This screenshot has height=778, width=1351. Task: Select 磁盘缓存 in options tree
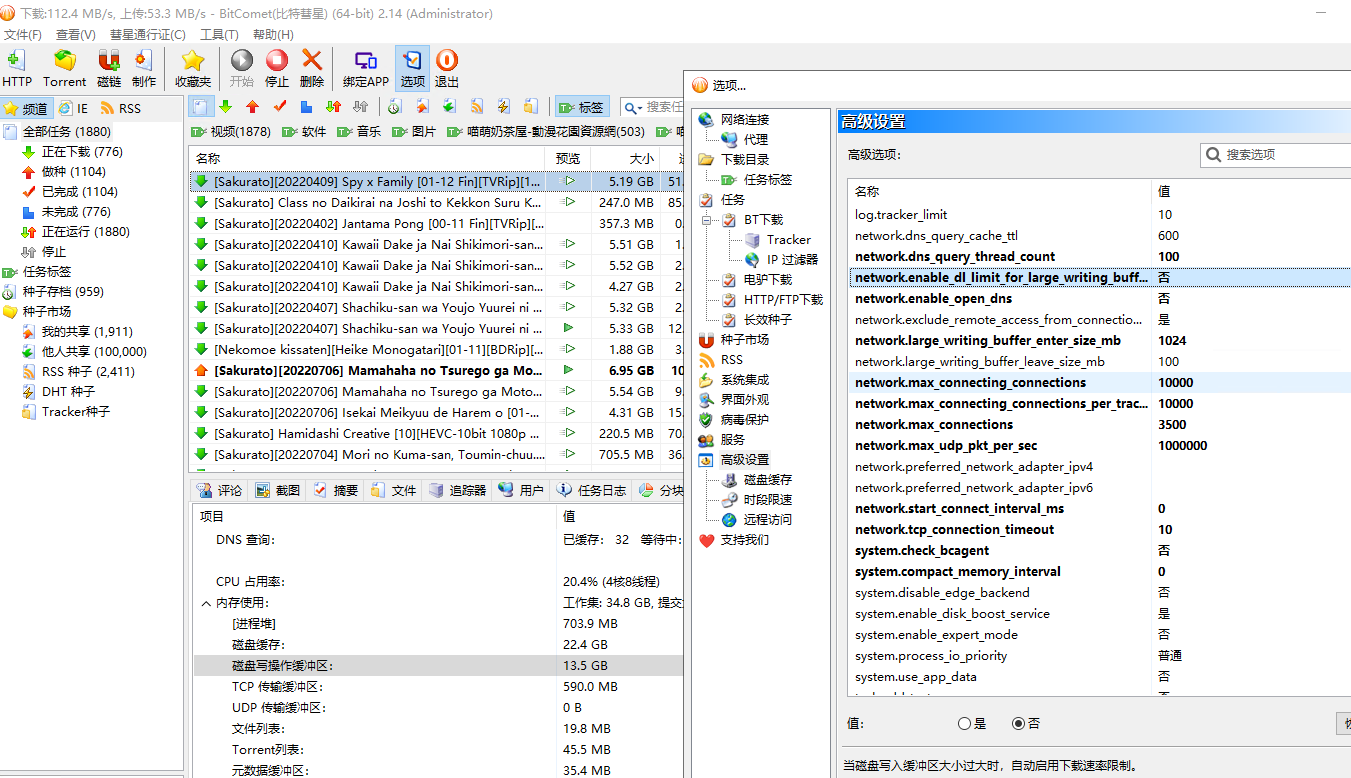[768, 479]
